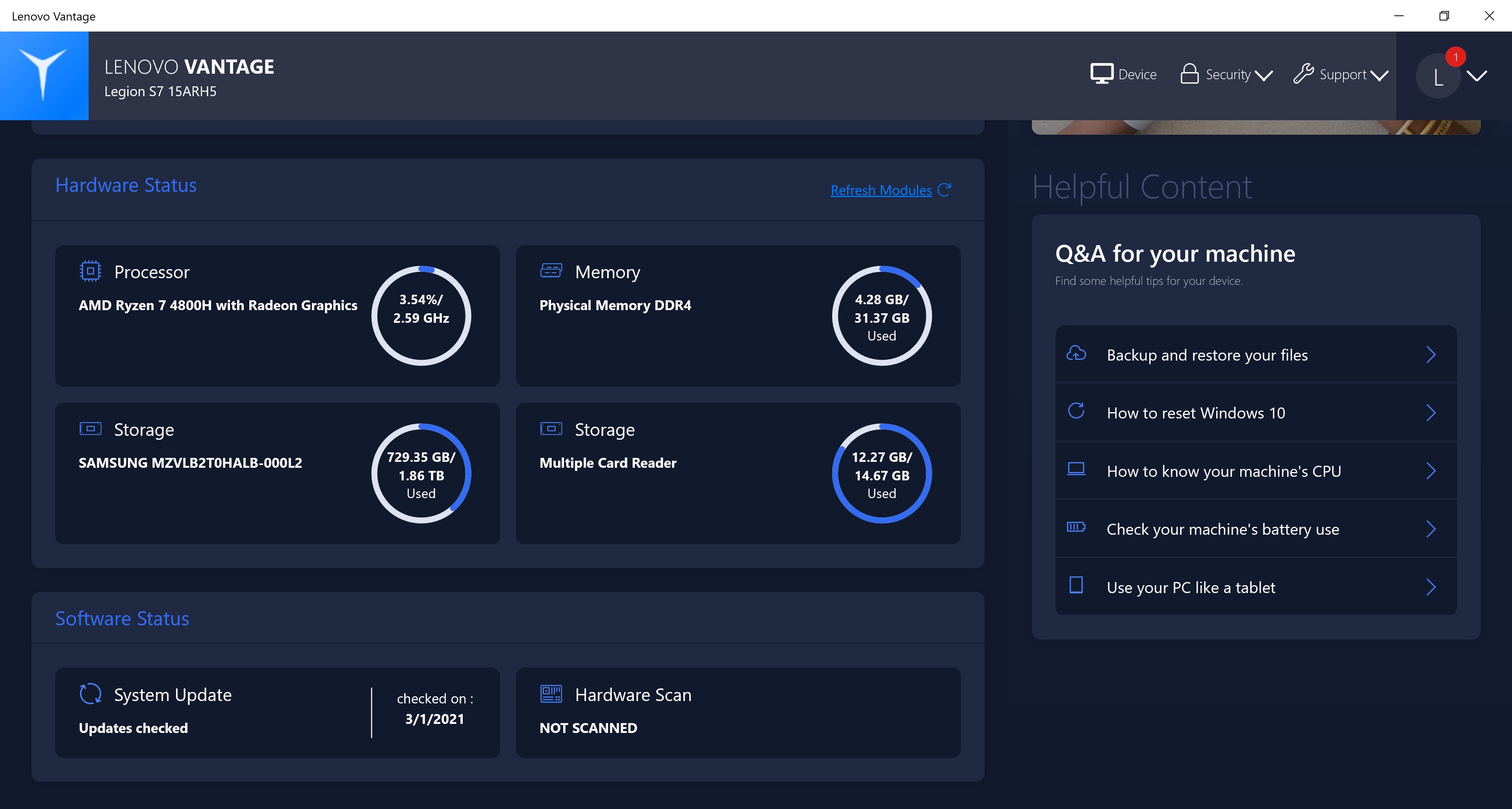Click the Security padlock icon
Screen dimensions: 1512x809
point(1189,74)
